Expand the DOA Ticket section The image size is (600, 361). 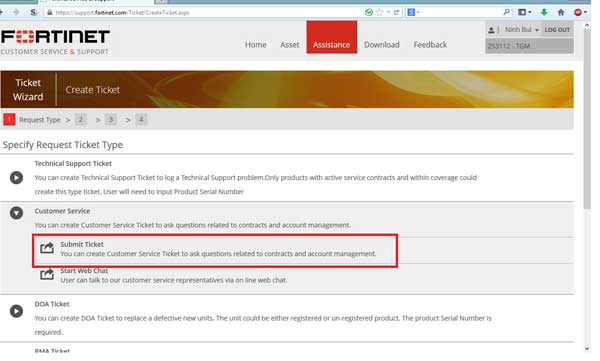click(x=16, y=311)
